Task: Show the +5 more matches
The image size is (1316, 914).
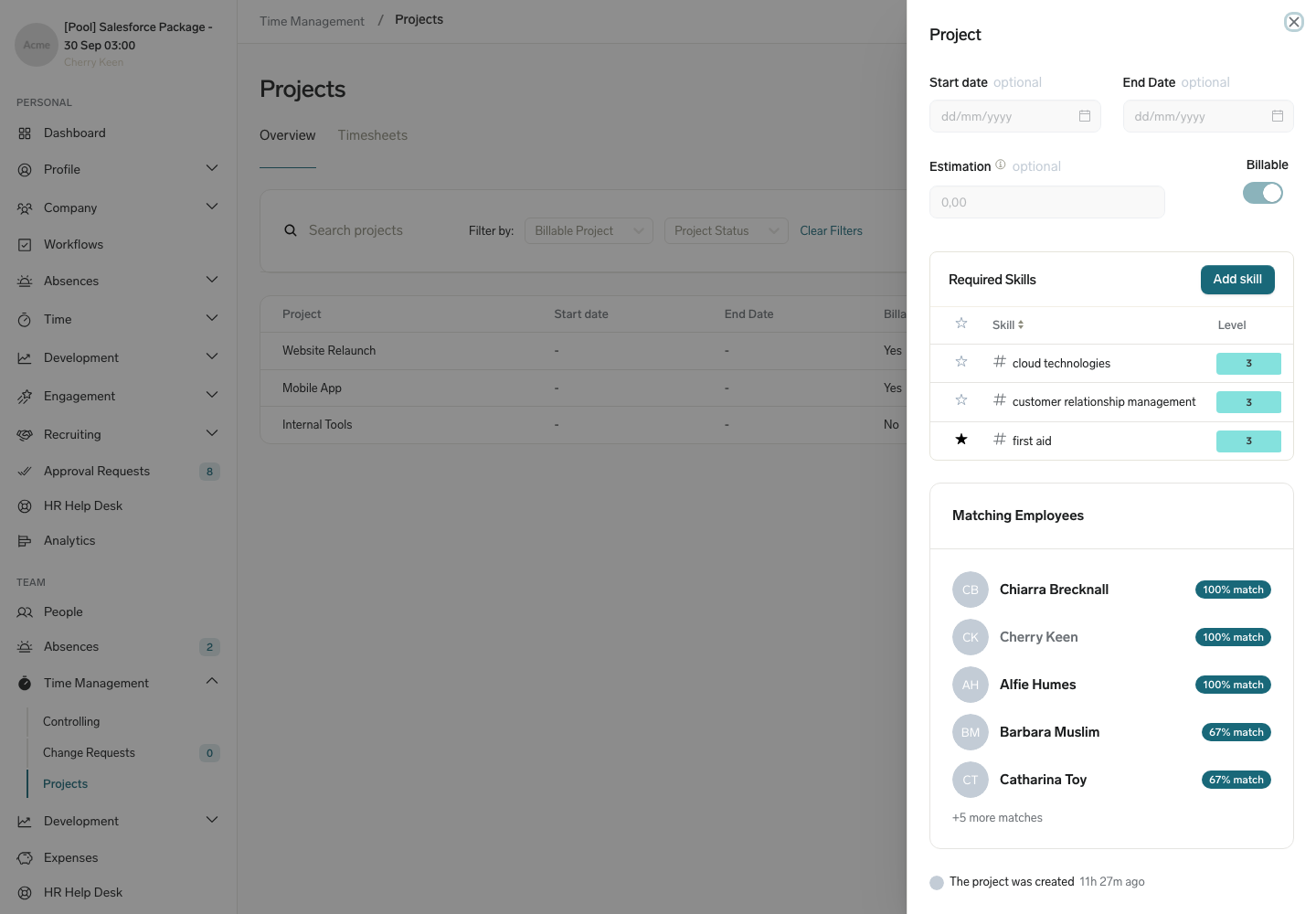Action: click(x=997, y=818)
